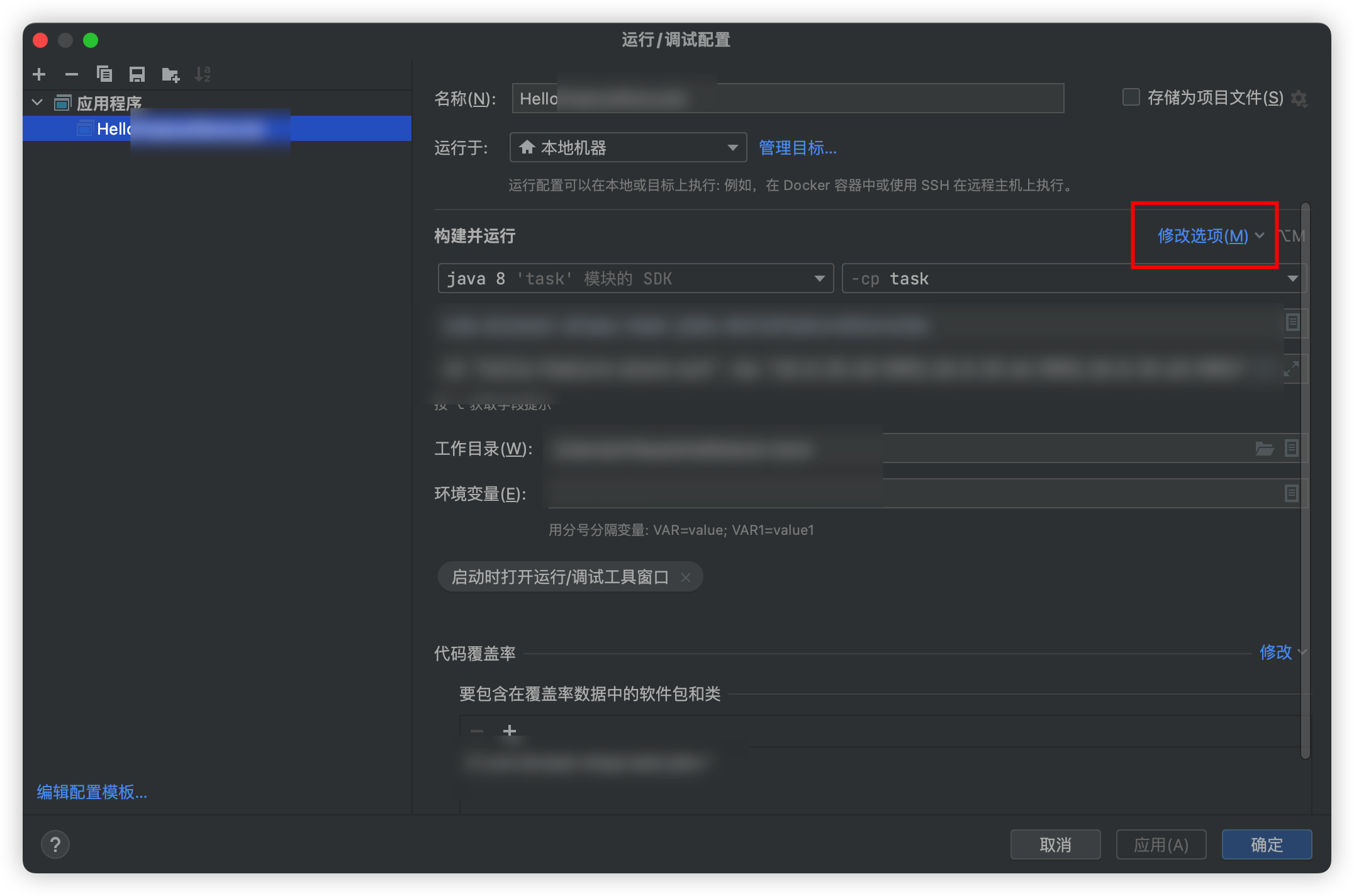Screen dimensions: 1354x896
Task: Copy the selected configuration
Action: coord(104,74)
